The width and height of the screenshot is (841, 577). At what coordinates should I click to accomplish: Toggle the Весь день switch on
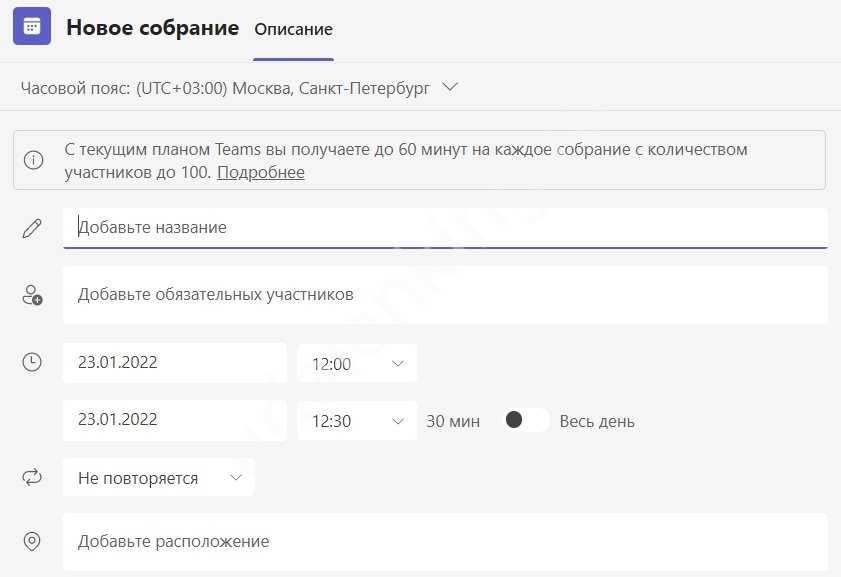coord(525,421)
